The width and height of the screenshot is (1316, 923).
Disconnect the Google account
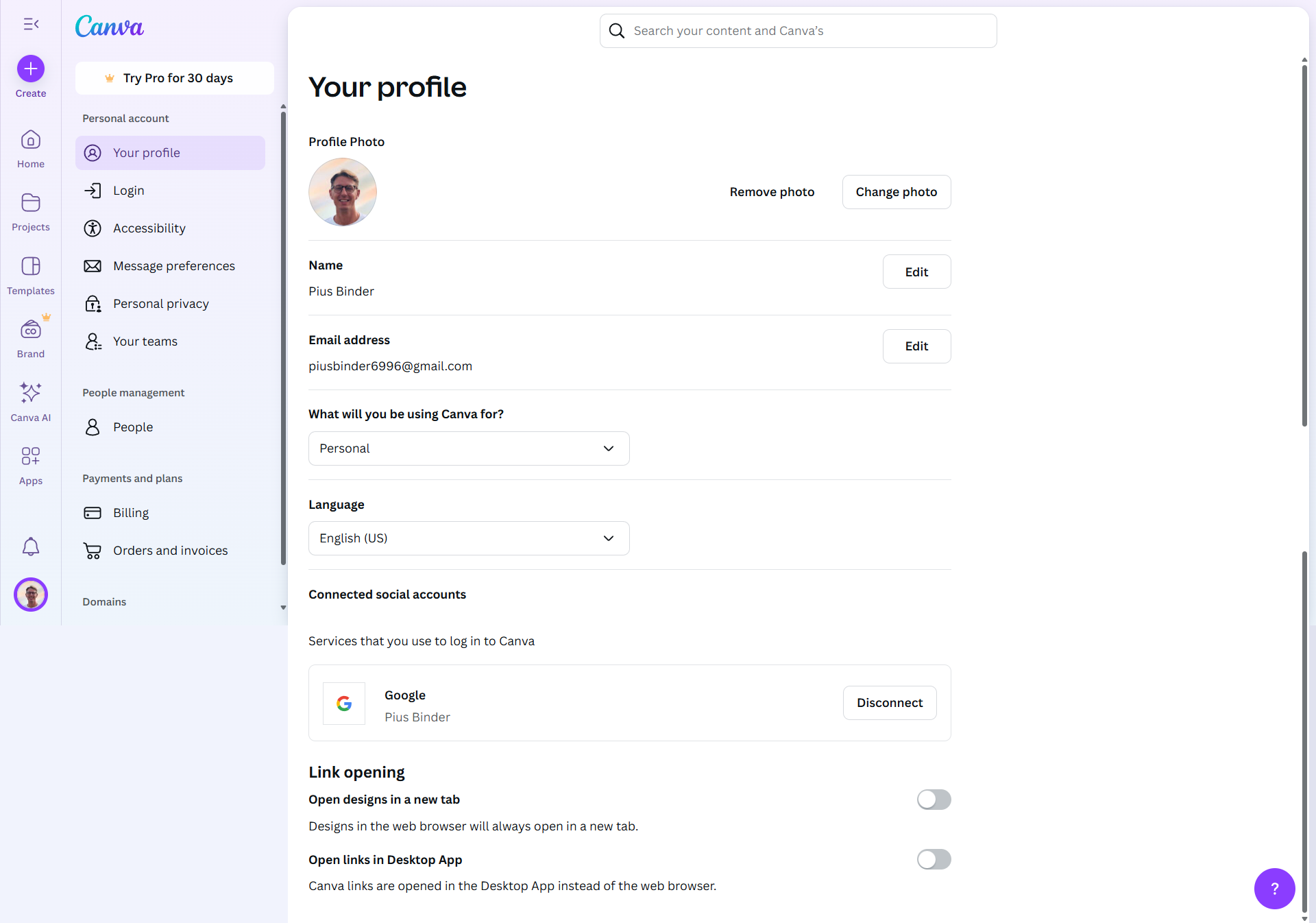889,703
